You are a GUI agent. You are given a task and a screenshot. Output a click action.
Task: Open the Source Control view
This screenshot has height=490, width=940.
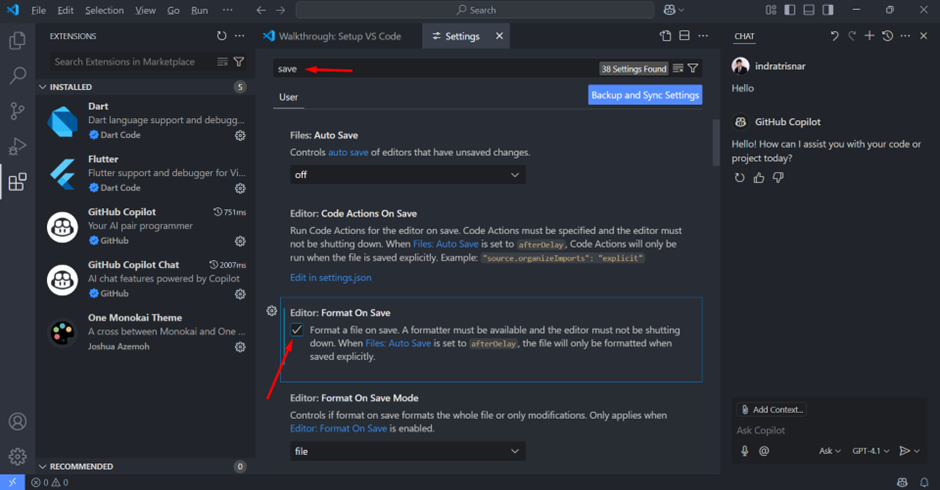pyautogui.click(x=17, y=111)
